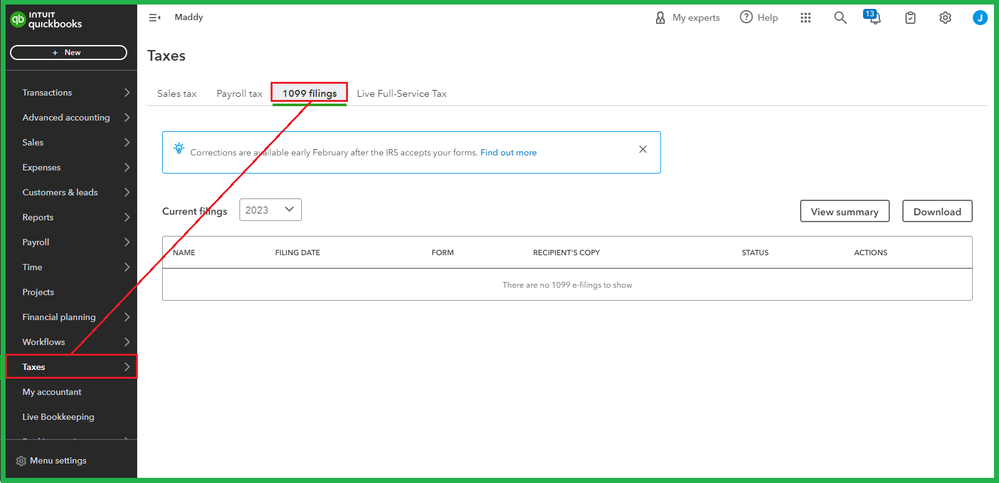Open View summary
Image resolution: width=999 pixels, height=483 pixels.
pyautogui.click(x=844, y=212)
